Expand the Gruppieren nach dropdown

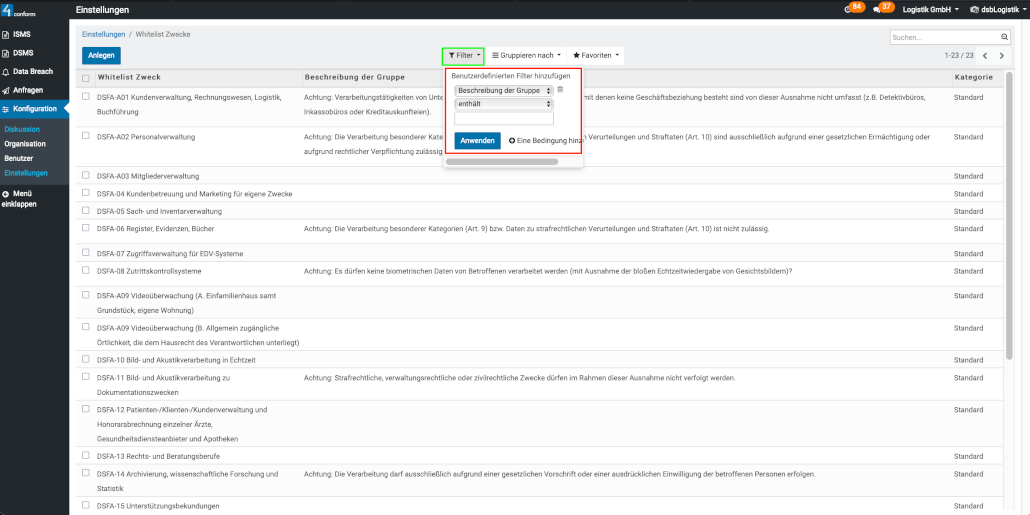[x=526, y=56]
